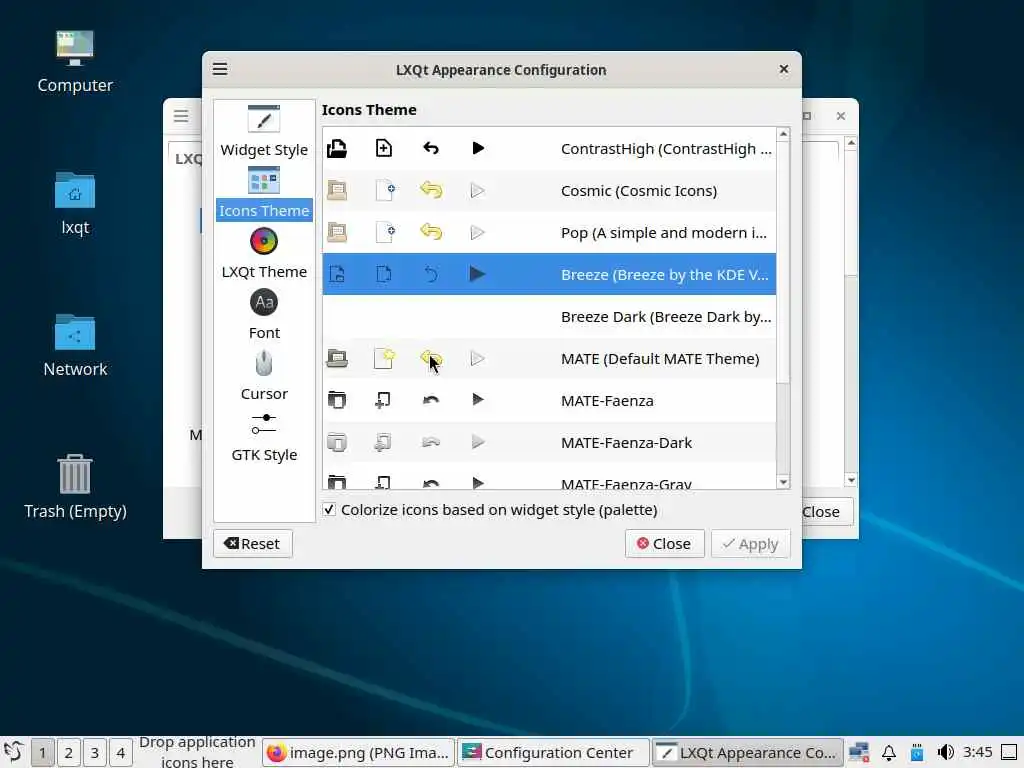The height and width of the screenshot is (768, 1024).
Task: Open the volume control in system tray
Action: click(x=945, y=752)
